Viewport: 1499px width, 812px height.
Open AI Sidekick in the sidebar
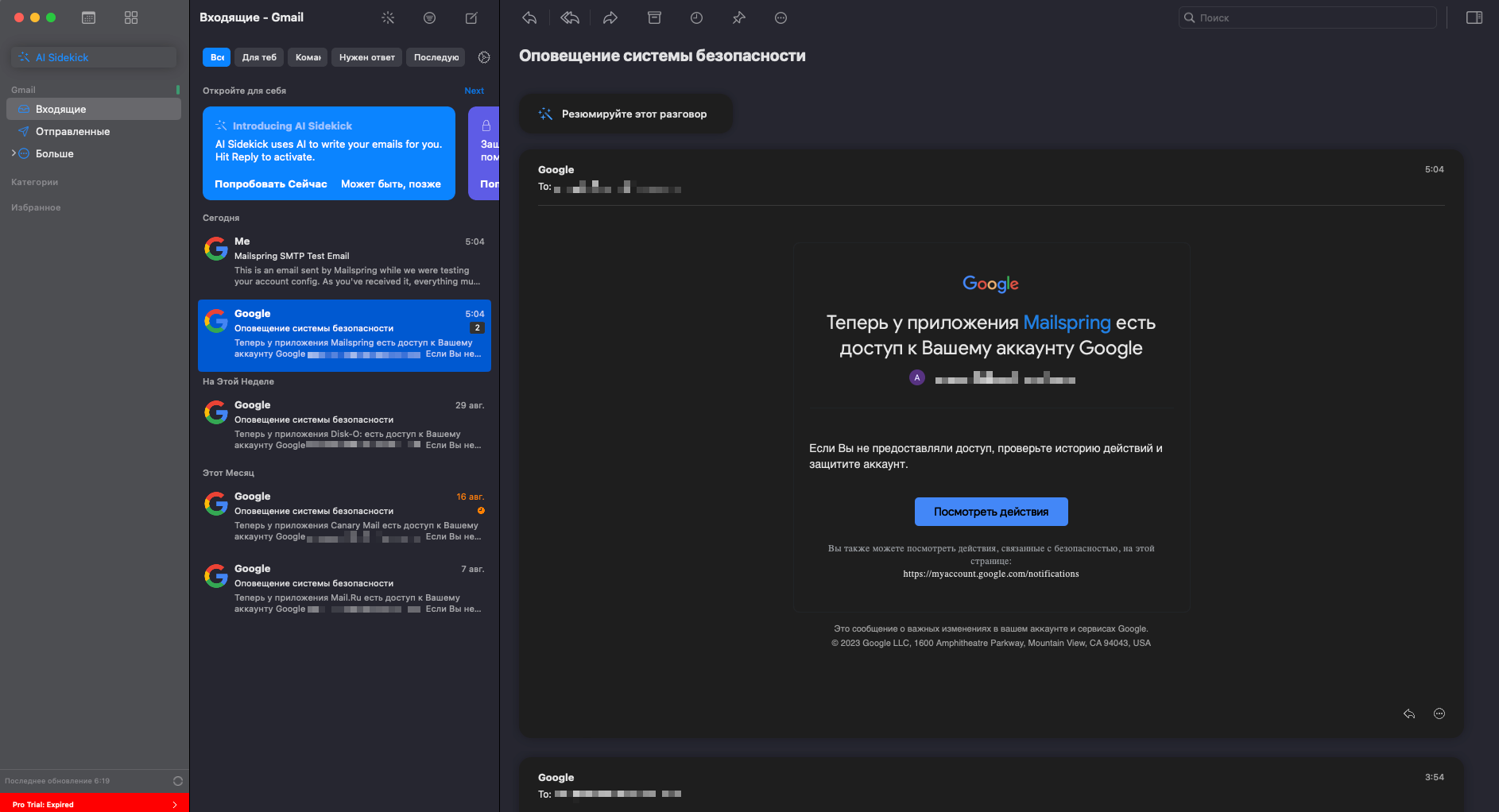(x=94, y=57)
